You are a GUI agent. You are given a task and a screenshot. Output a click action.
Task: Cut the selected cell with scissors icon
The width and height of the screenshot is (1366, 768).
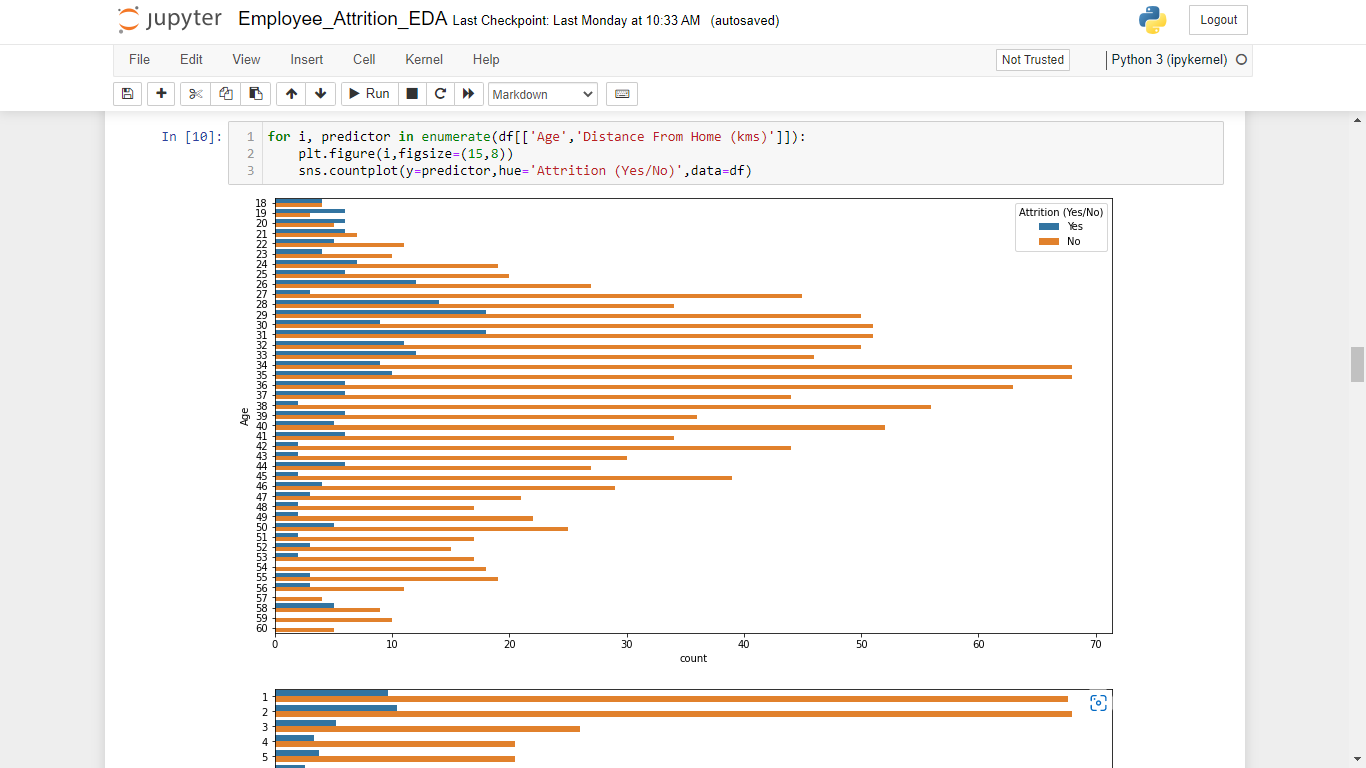195,93
